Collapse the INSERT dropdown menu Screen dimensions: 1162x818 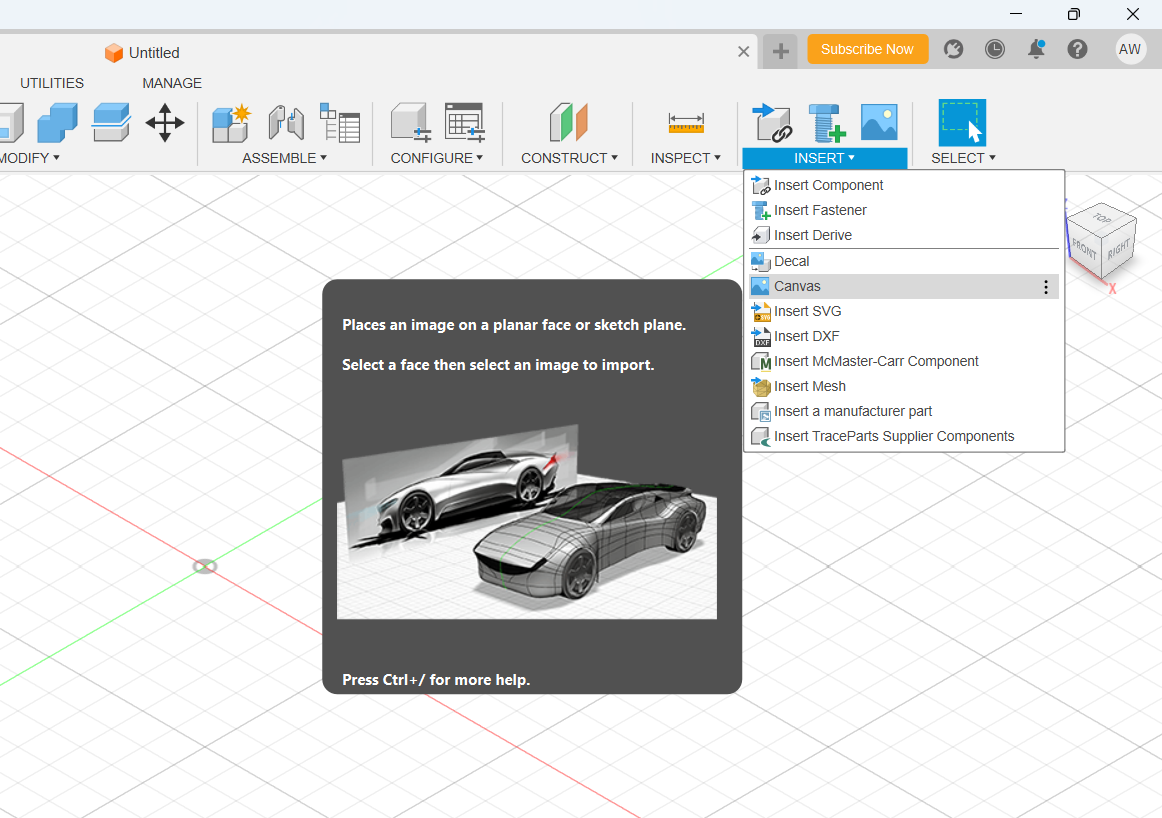825,158
